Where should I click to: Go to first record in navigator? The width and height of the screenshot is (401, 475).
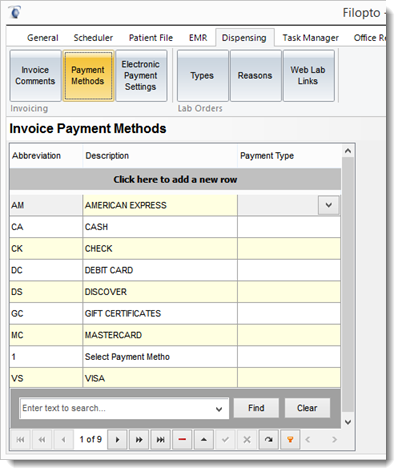(21, 440)
